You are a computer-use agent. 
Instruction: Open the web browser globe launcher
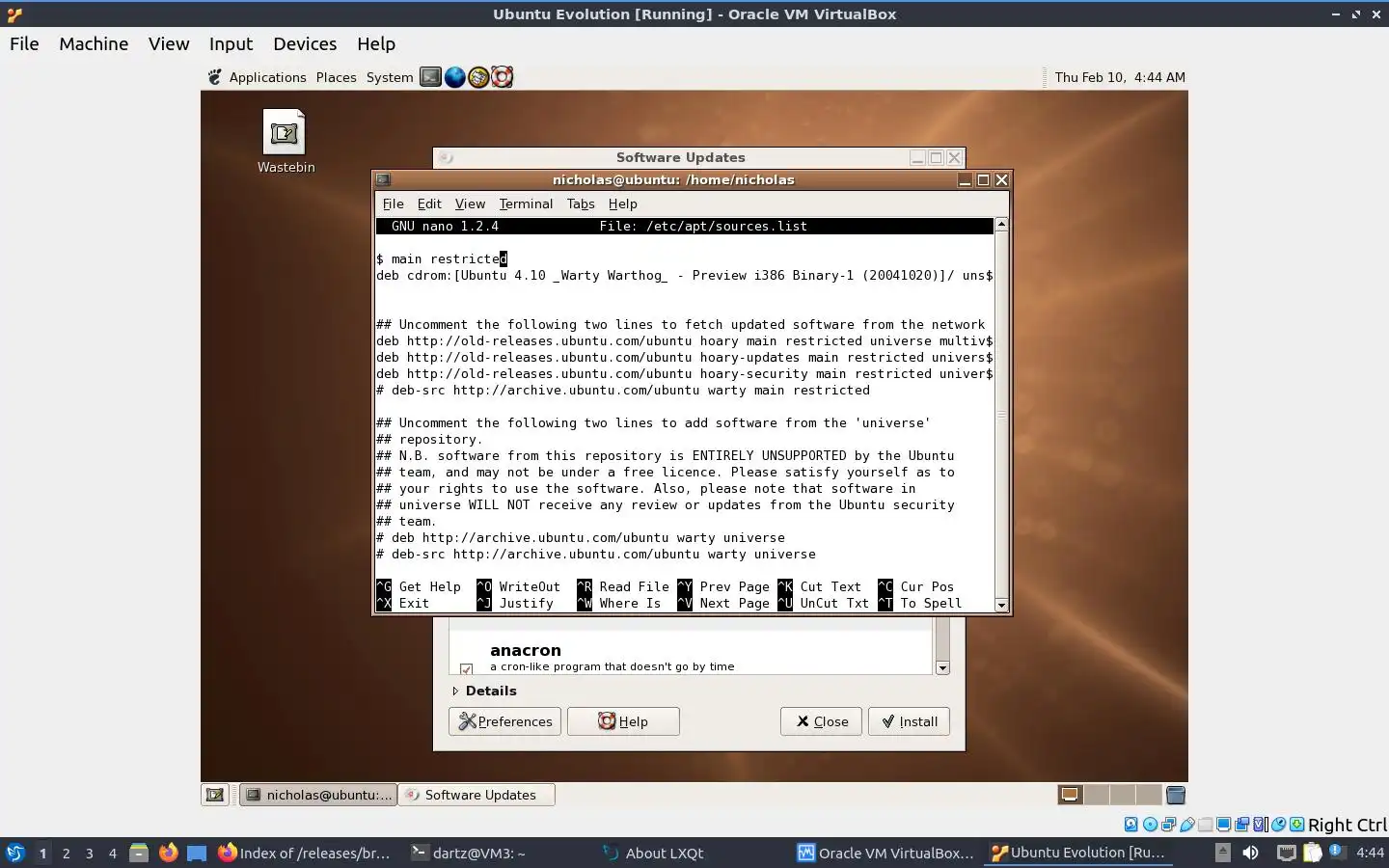point(454,77)
